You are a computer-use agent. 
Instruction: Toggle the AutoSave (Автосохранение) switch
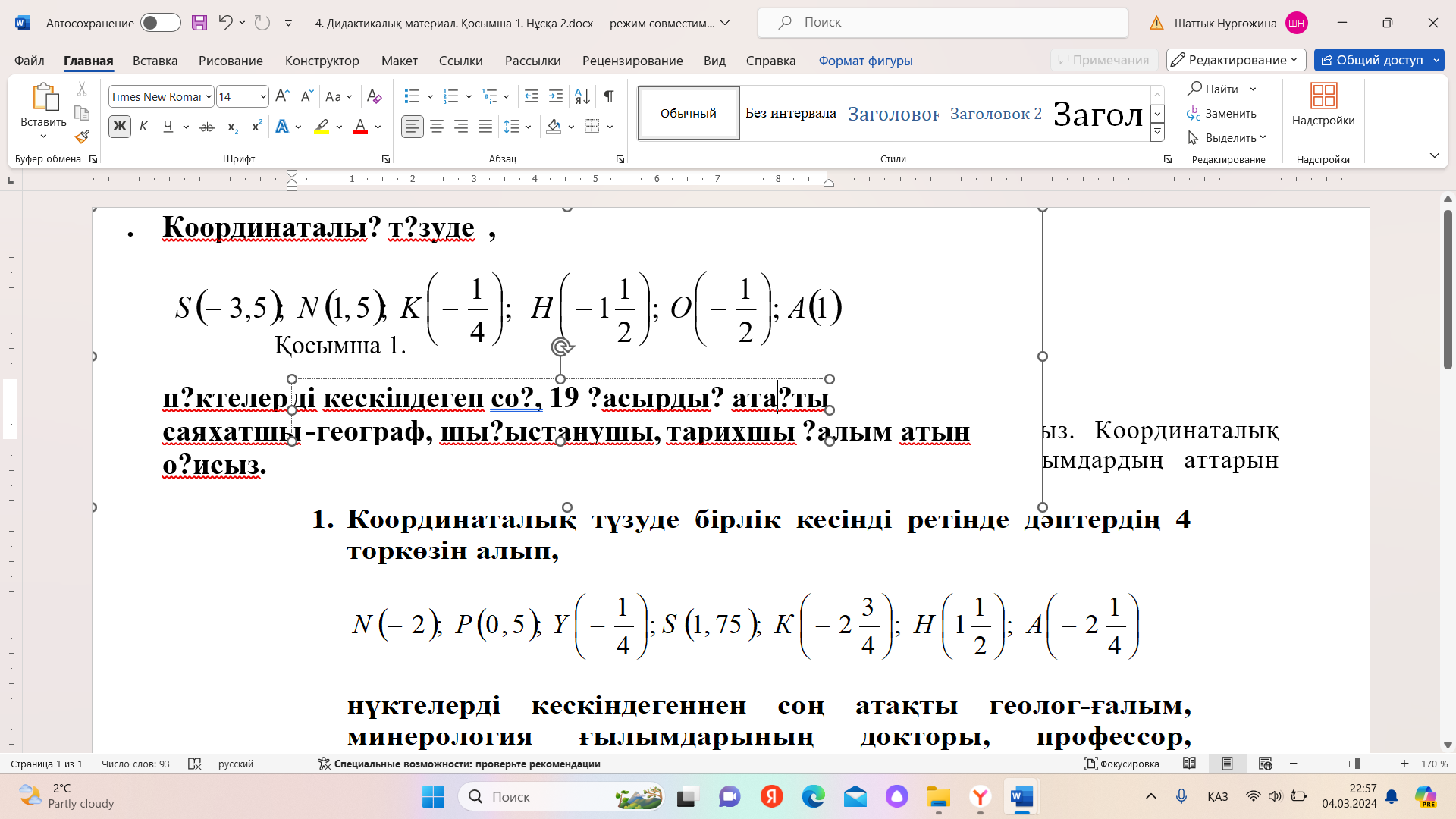coord(160,23)
